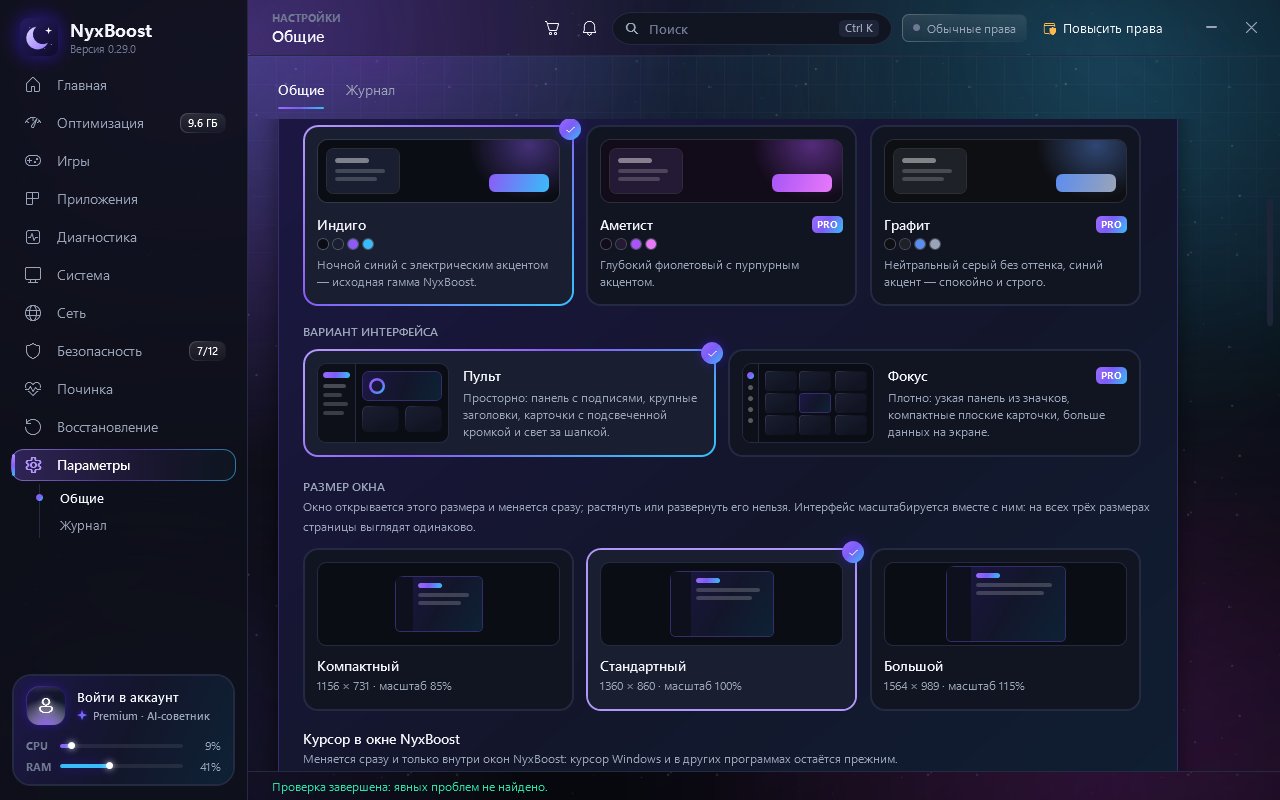Screen dimensions: 1280x800
Task: Open Оптимизация gauge icon in sidebar
Action: tap(34, 123)
